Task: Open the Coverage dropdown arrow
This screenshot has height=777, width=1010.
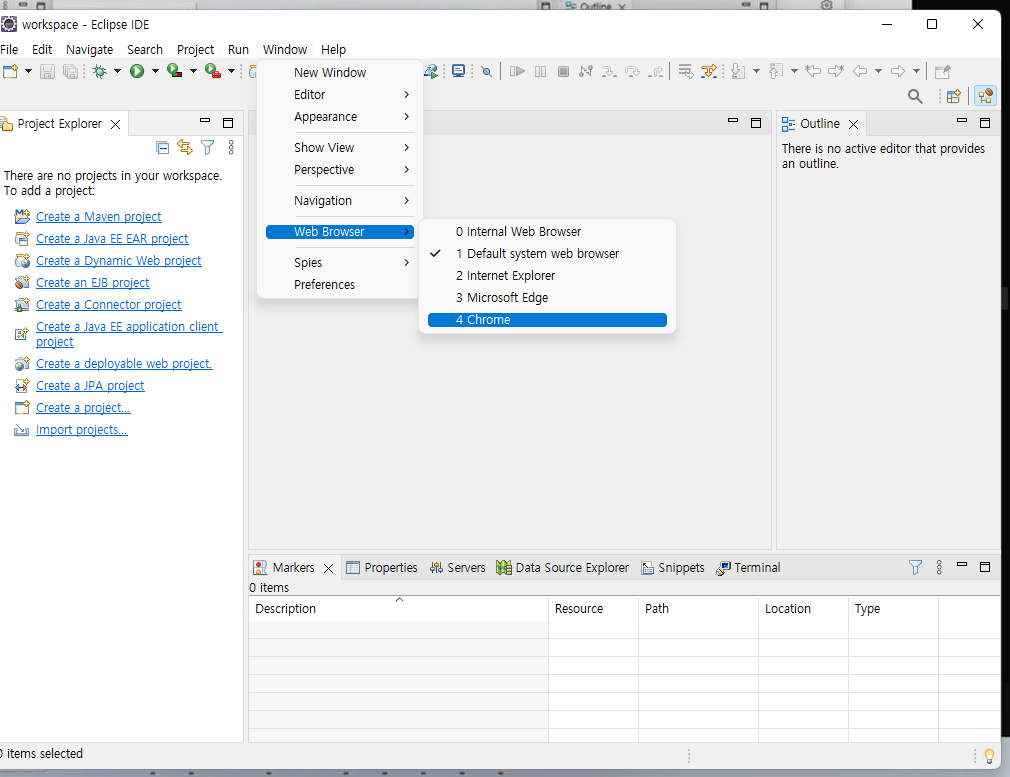Action: pos(193,72)
